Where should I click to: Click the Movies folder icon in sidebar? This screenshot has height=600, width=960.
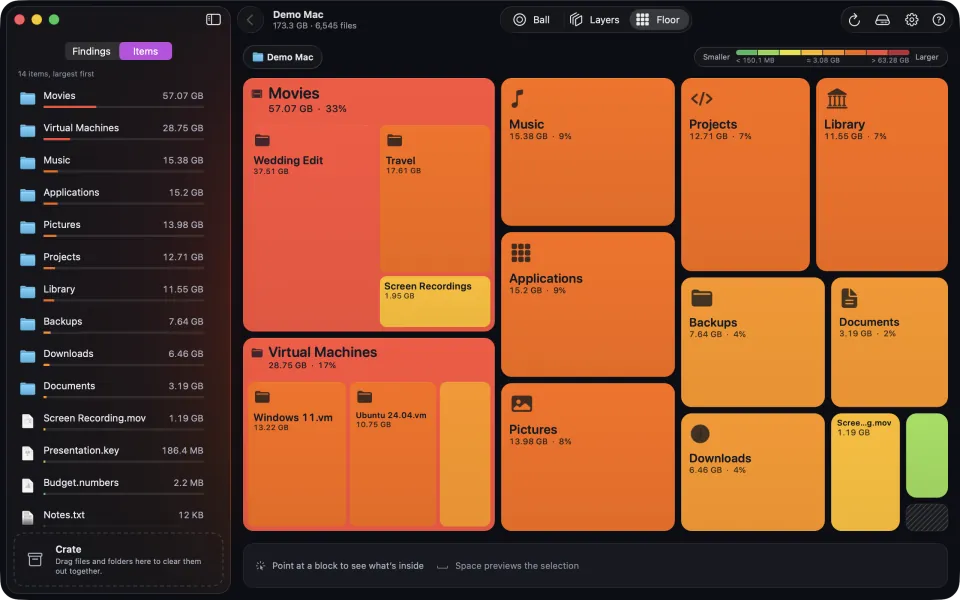28,98
